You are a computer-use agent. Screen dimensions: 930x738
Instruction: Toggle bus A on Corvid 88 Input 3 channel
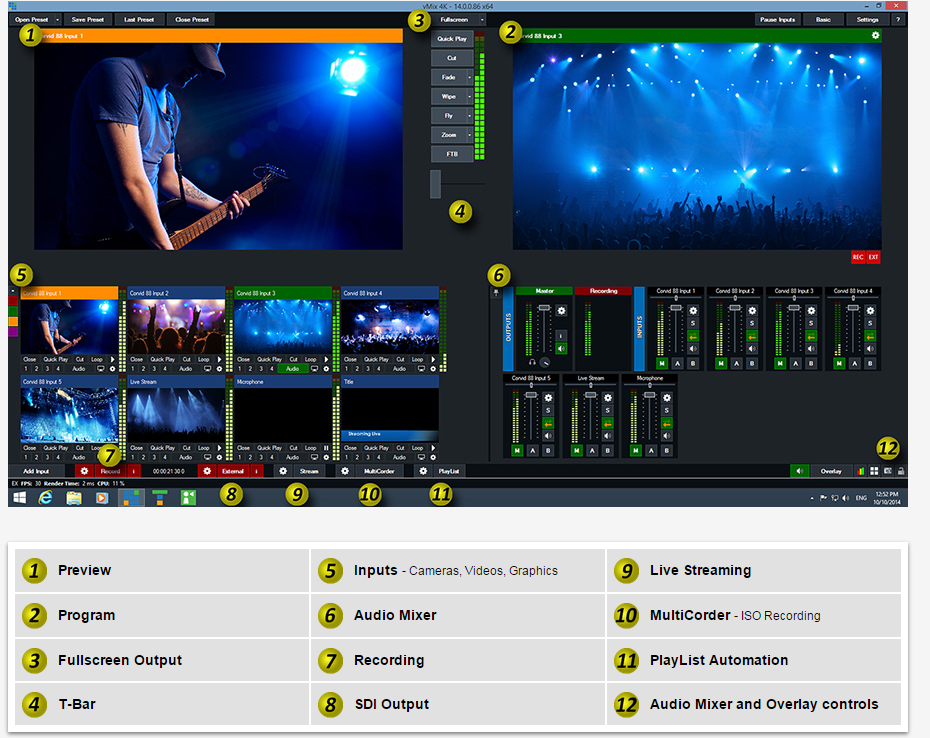tap(795, 363)
